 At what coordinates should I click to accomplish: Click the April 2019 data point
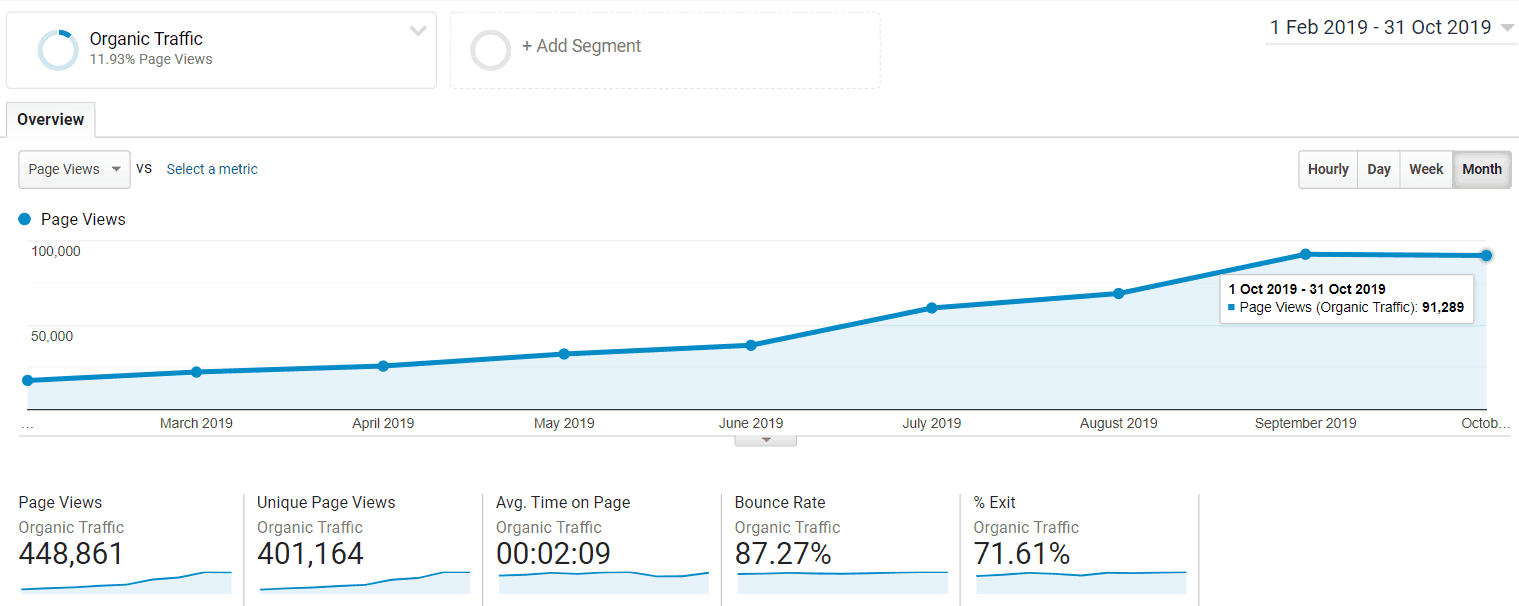[383, 366]
